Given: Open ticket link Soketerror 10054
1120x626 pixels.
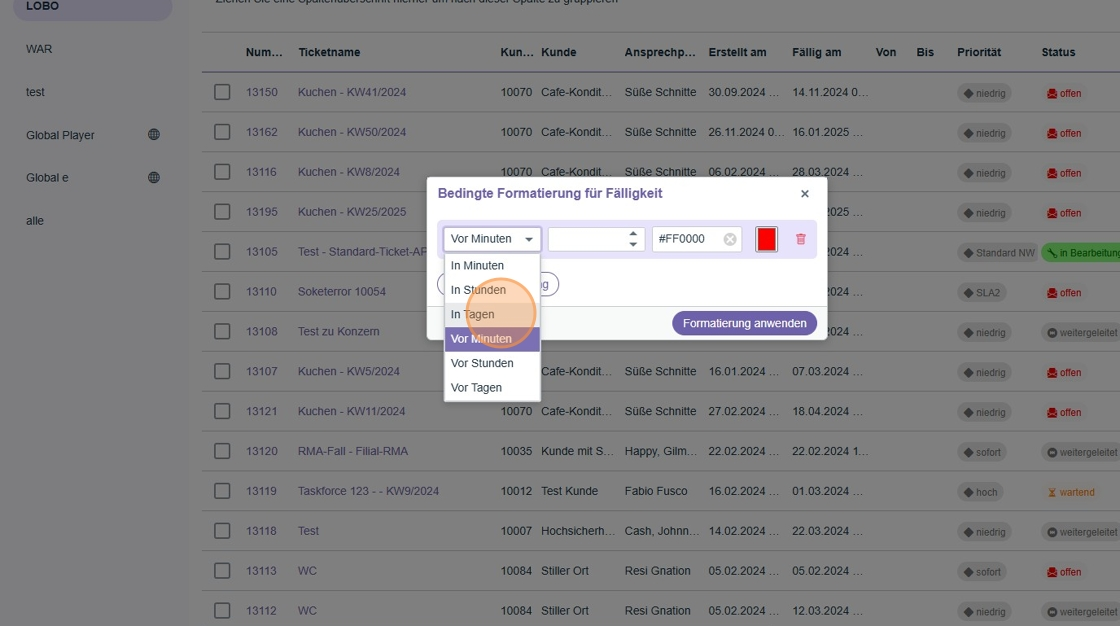Looking at the screenshot, I should coord(341,292).
